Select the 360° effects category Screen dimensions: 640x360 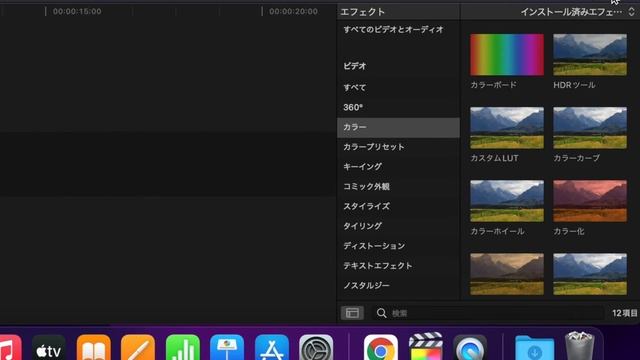pos(398,107)
